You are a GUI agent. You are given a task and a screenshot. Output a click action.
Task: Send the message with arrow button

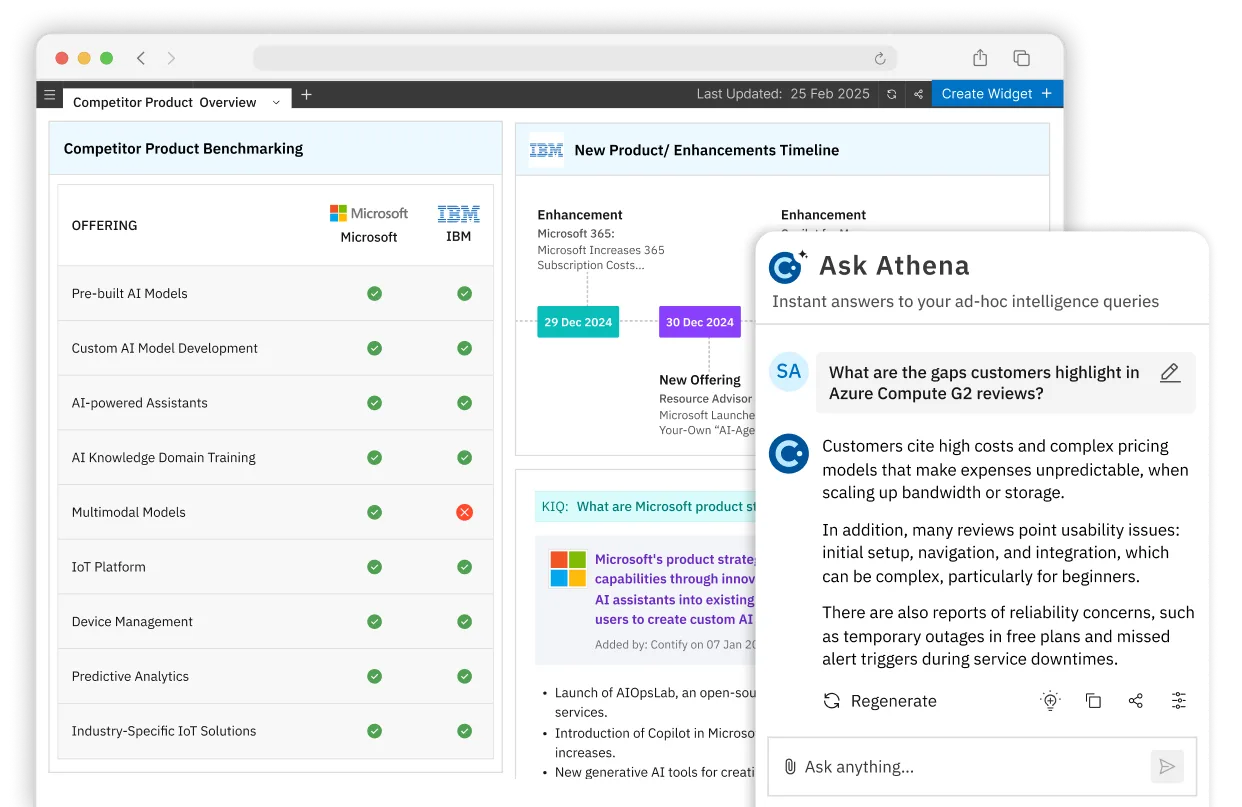click(1167, 767)
